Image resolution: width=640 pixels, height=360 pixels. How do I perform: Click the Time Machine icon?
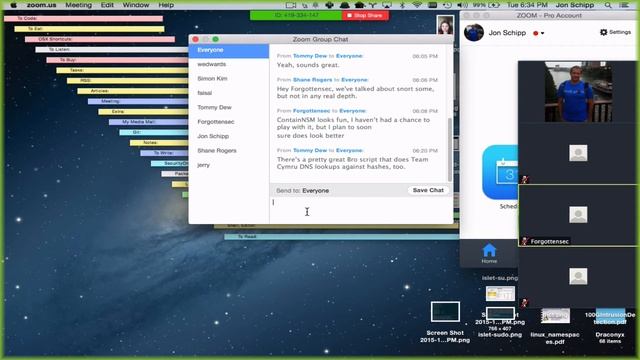coord(447,5)
